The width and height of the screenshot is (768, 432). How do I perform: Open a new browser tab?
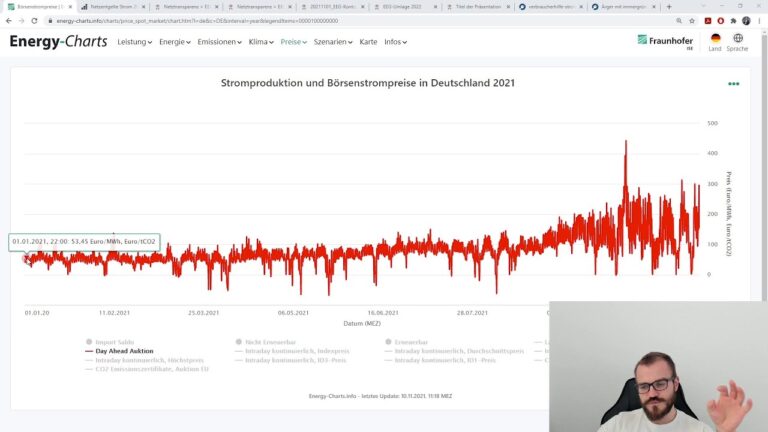point(669,7)
